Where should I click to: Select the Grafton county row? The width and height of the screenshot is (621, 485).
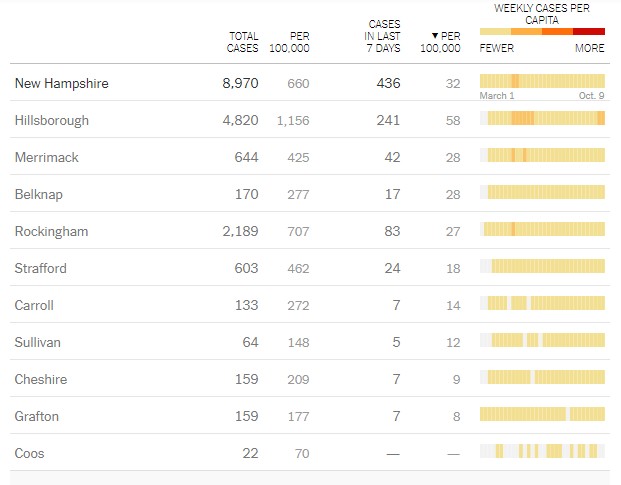pyautogui.click(x=37, y=417)
